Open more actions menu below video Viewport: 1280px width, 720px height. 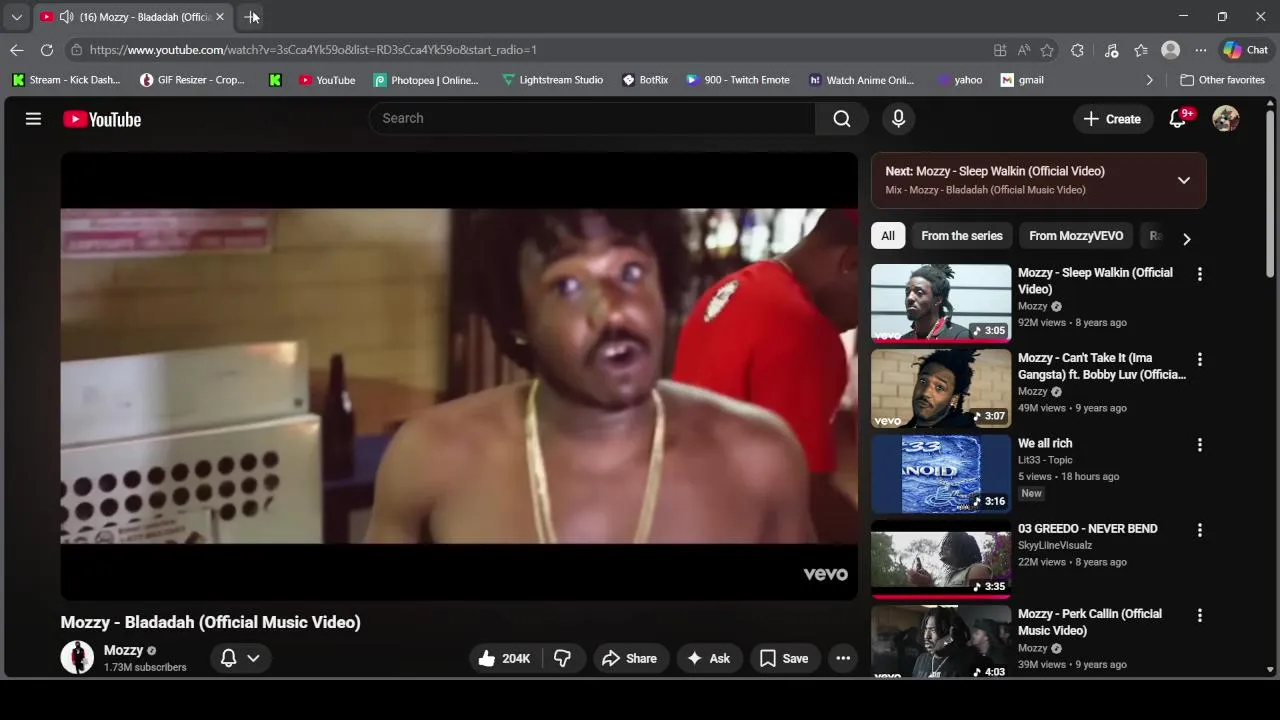[x=843, y=658]
